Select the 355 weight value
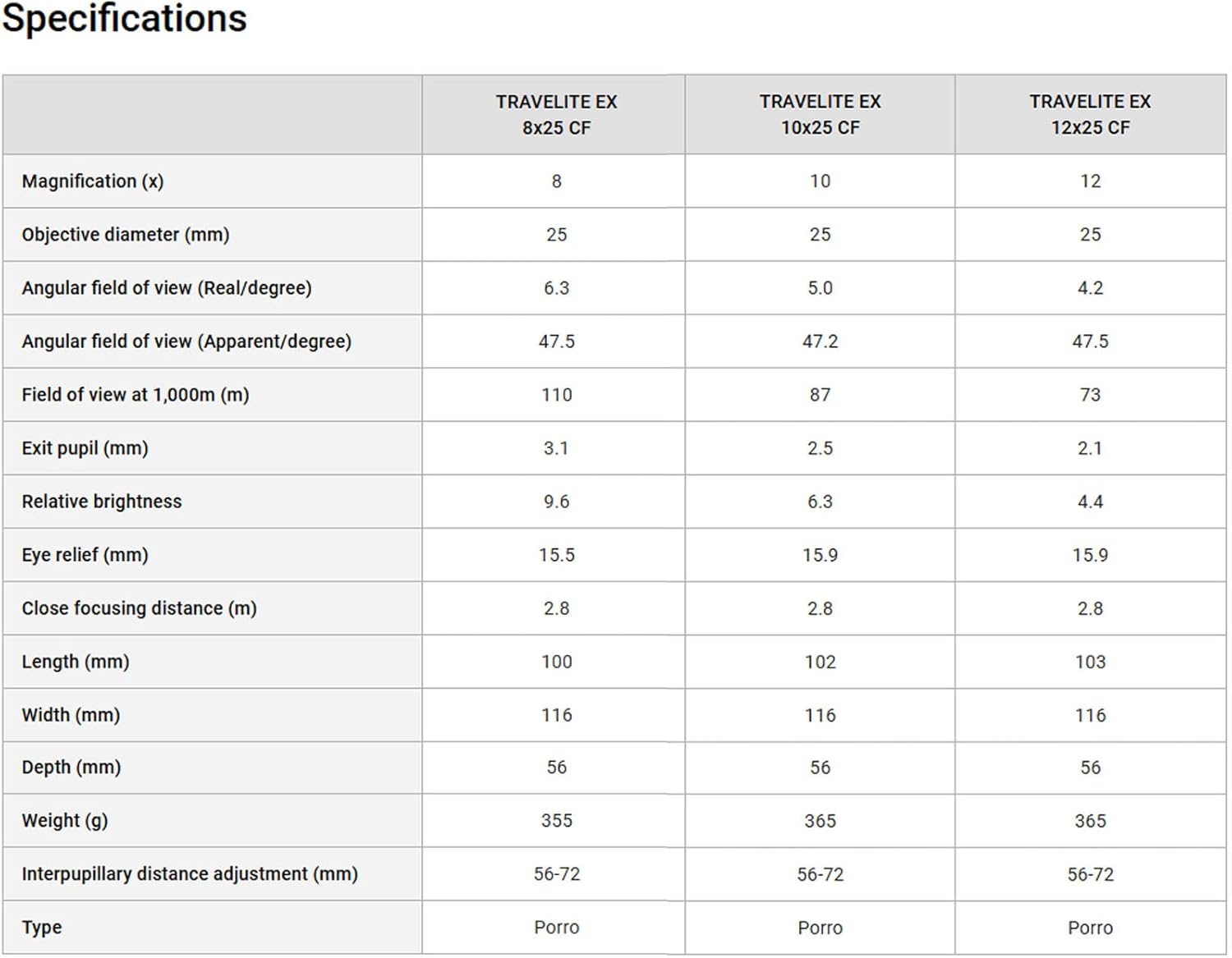This screenshot has height=958, width=1232. (x=556, y=821)
